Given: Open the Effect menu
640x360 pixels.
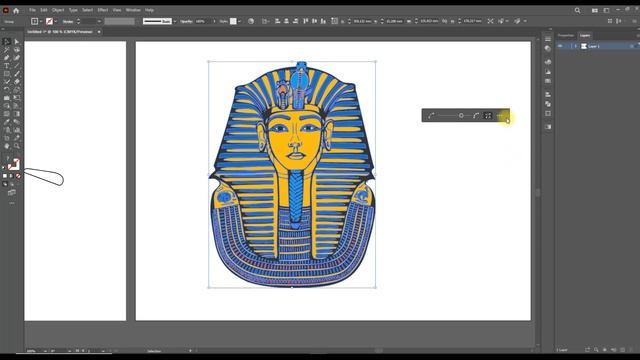Looking at the screenshot, I should coord(103,10).
